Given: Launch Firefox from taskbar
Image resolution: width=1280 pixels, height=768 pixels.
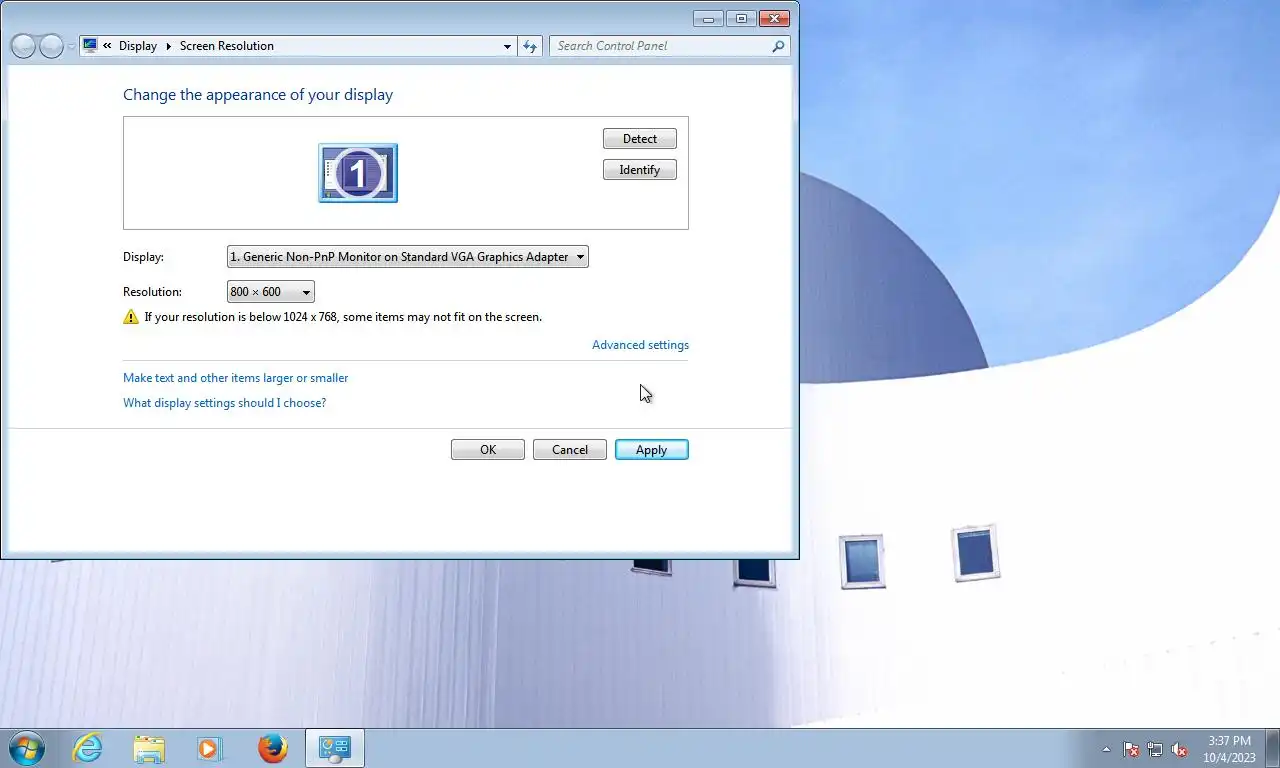Looking at the screenshot, I should coord(272,748).
